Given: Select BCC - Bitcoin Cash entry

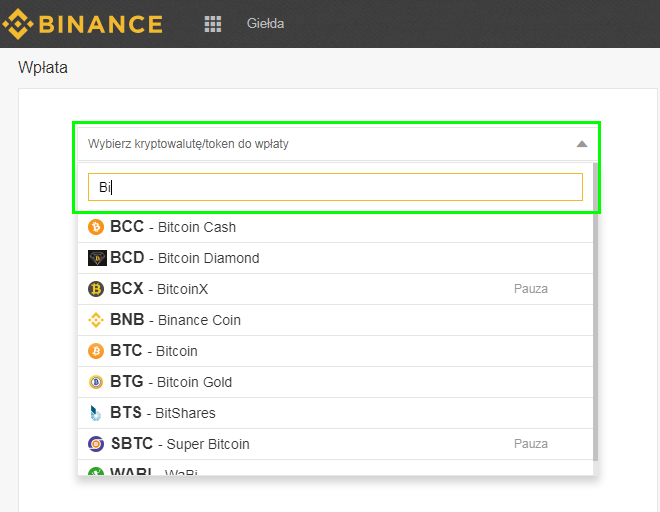Looking at the screenshot, I should 335,227.
